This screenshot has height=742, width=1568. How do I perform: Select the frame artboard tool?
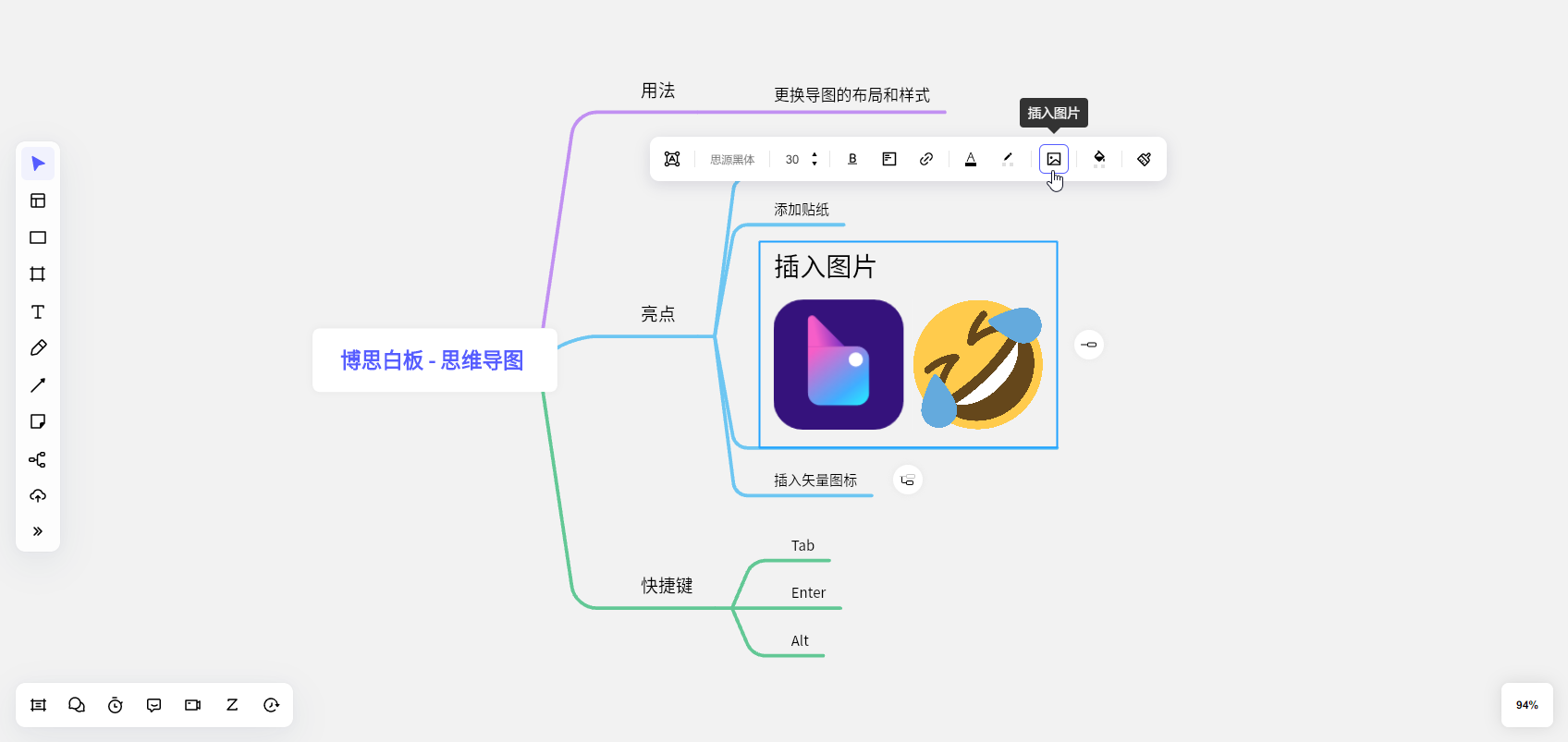coord(38,274)
